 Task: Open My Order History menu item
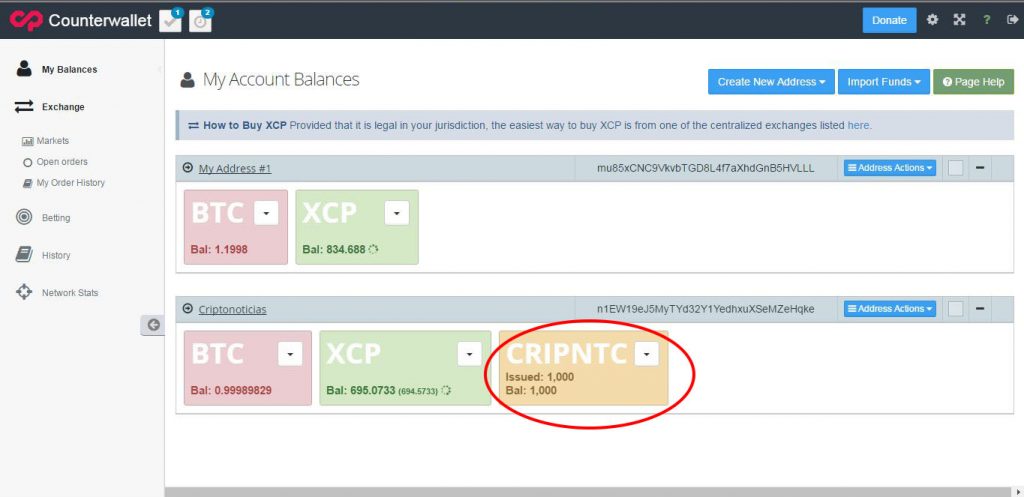71,183
